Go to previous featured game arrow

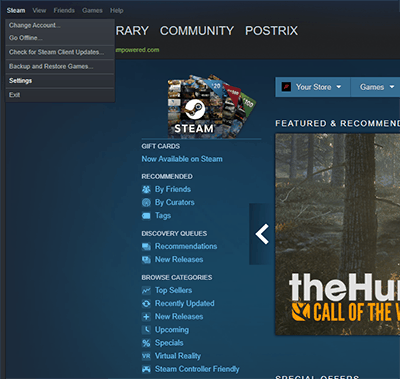pyautogui.click(x=262, y=234)
